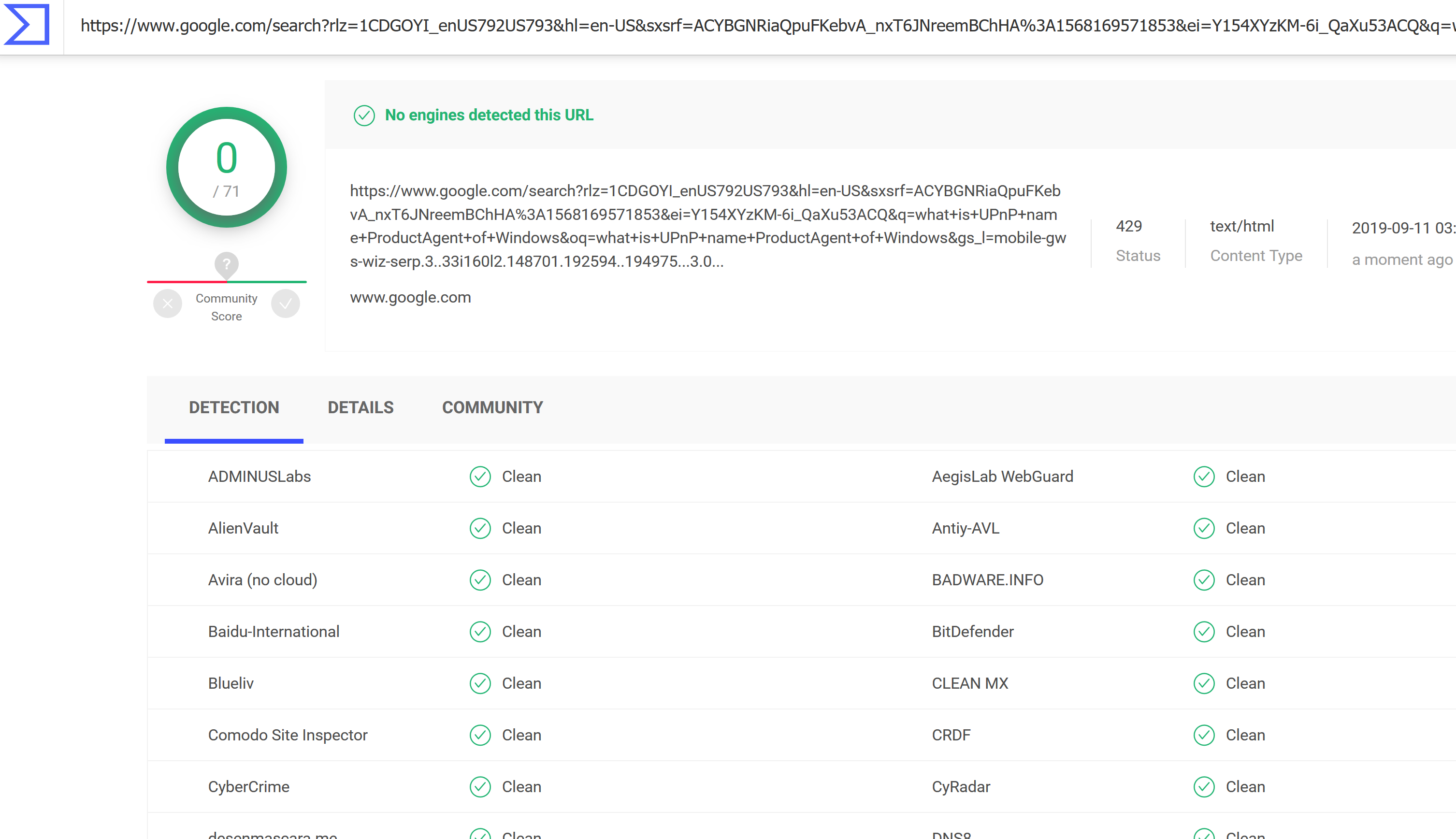Switch to the DETAILS tab
This screenshot has height=839, width=1456.
point(360,407)
